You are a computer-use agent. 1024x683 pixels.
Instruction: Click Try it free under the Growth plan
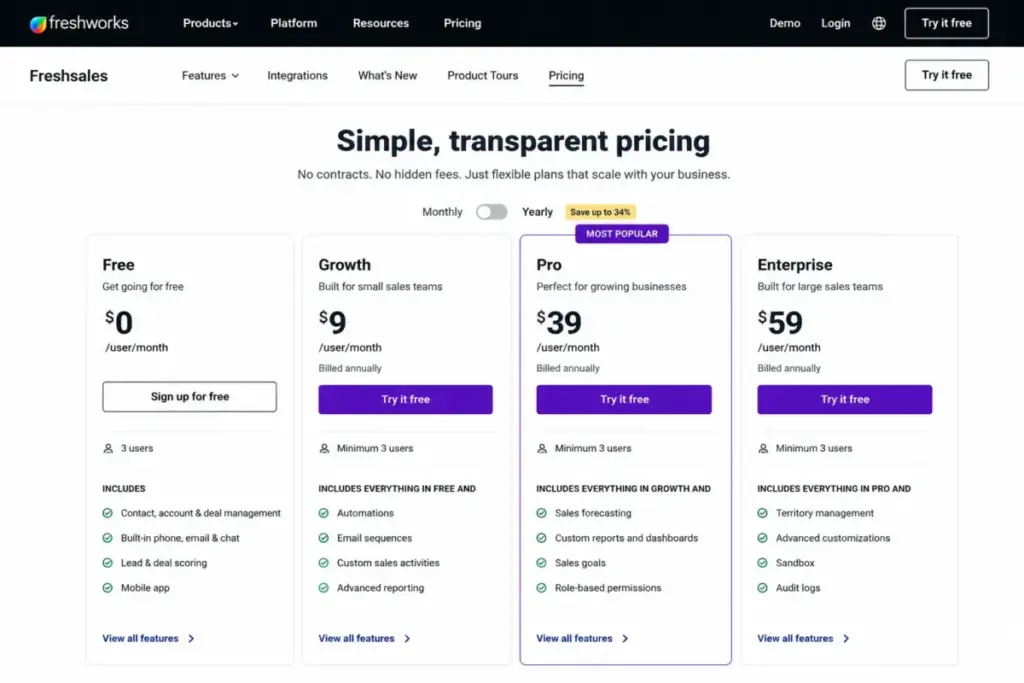[406, 400]
